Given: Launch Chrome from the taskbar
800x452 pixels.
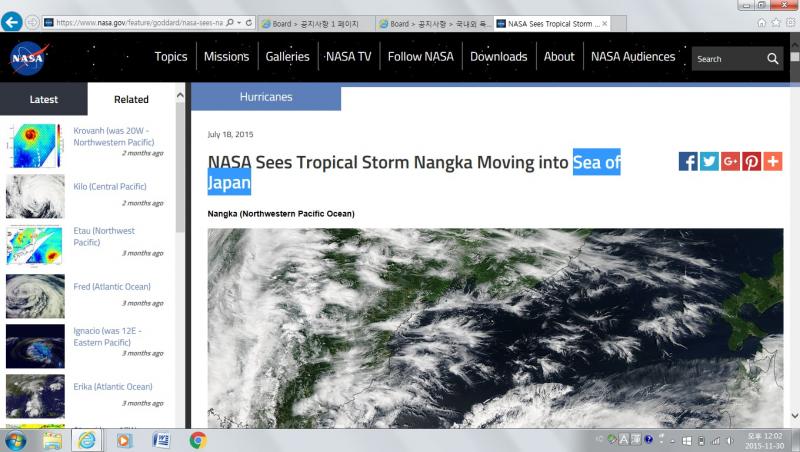Looking at the screenshot, I should click(198, 440).
